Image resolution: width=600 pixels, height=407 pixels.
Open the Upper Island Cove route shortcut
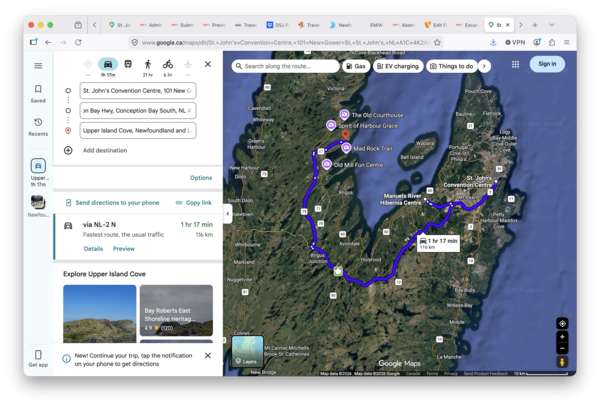pyautogui.click(x=38, y=172)
